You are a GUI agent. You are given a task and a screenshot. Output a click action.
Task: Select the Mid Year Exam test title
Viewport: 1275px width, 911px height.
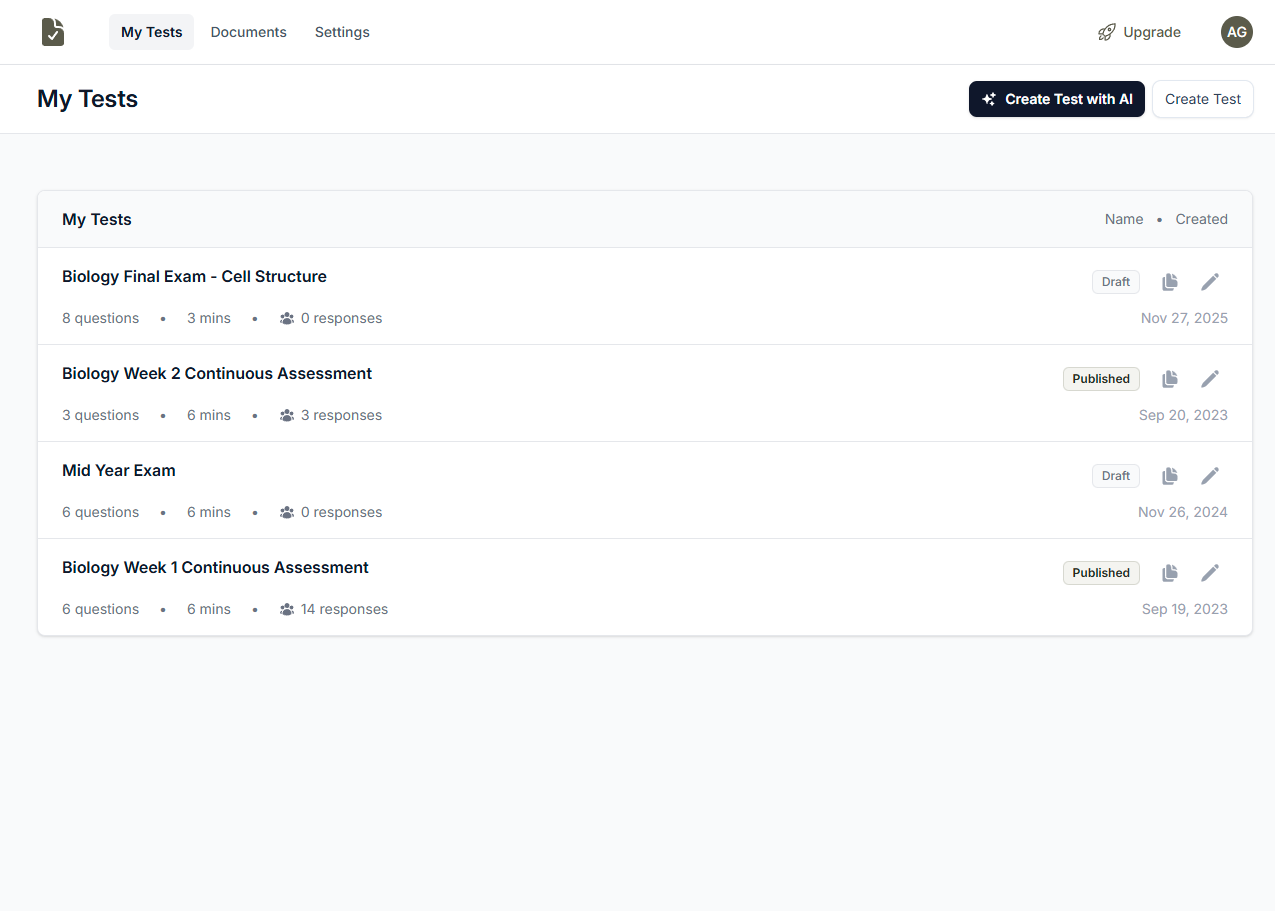(118, 470)
